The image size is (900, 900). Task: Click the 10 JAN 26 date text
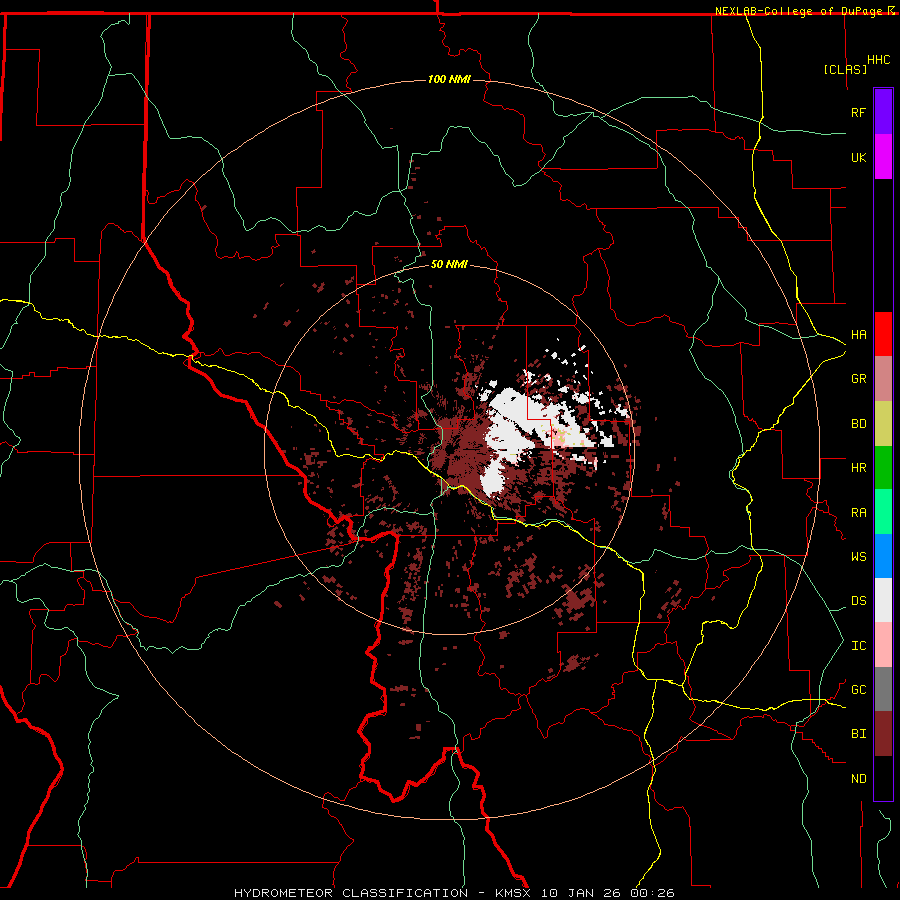pyautogui.click(x=582, y=893)
